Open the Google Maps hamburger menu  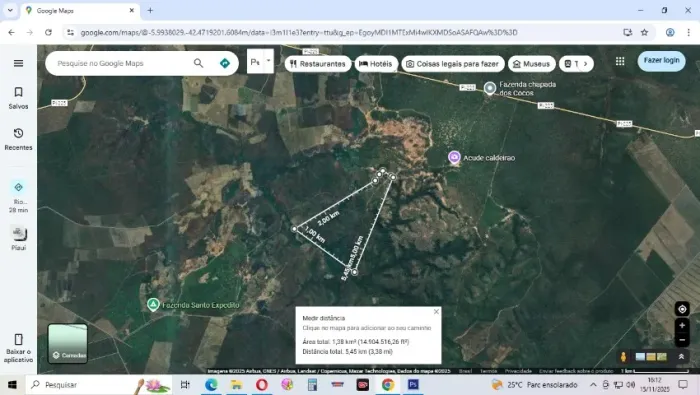pos(18,63)
